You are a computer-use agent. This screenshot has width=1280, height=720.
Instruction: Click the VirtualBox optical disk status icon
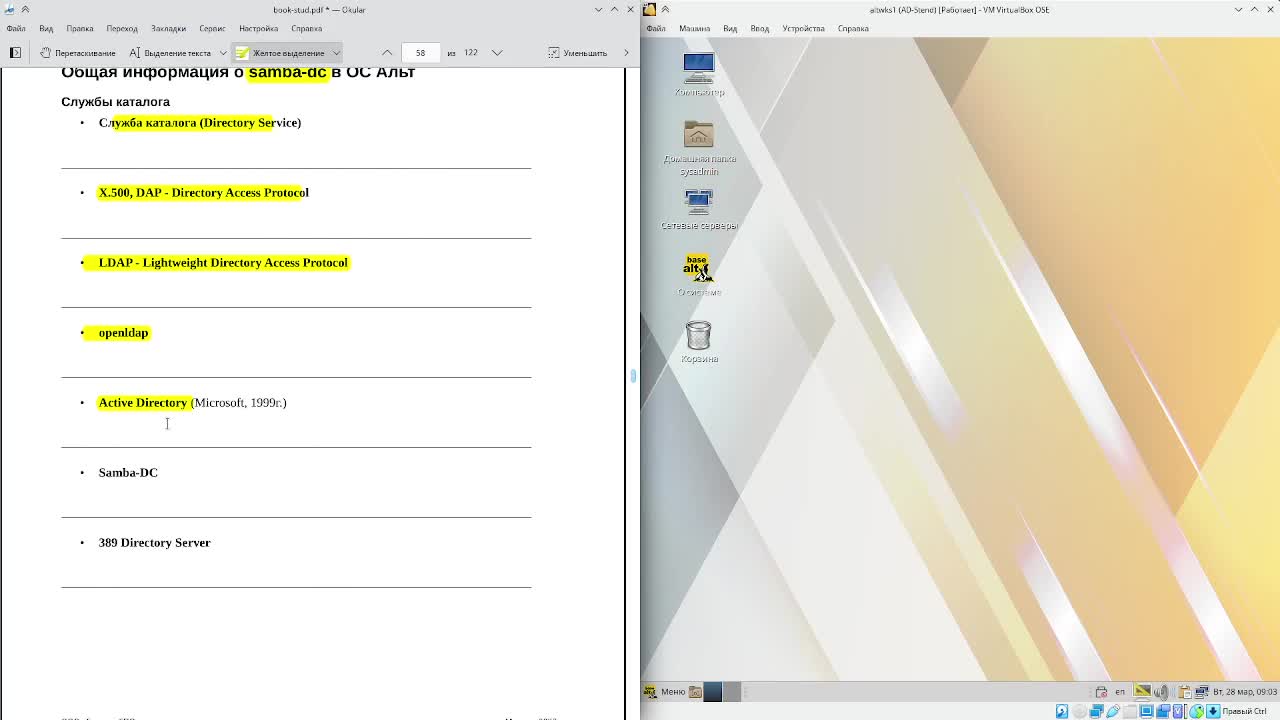point(1079,711)
